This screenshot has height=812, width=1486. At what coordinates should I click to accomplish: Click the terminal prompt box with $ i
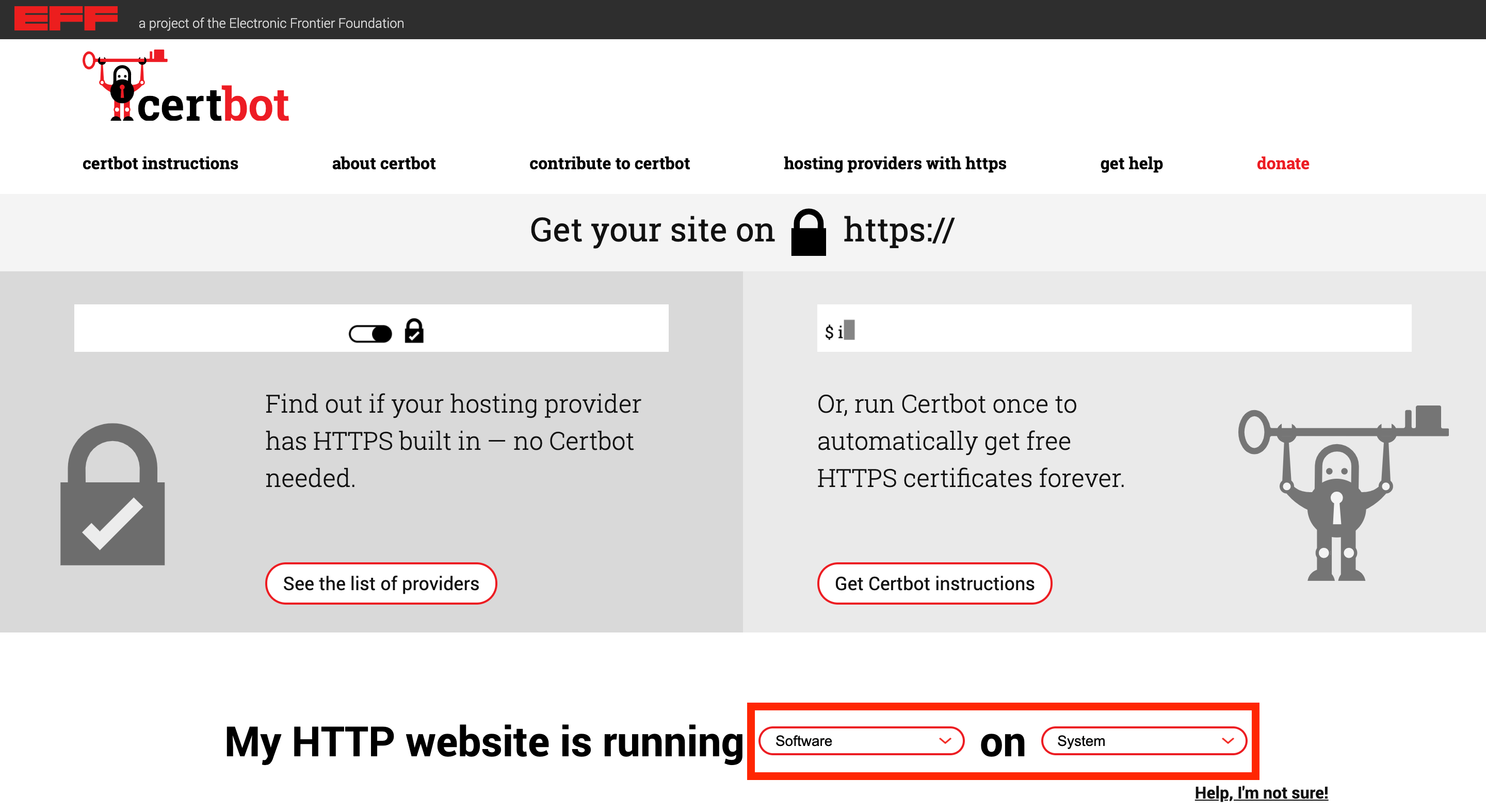tap(1114, 328)
